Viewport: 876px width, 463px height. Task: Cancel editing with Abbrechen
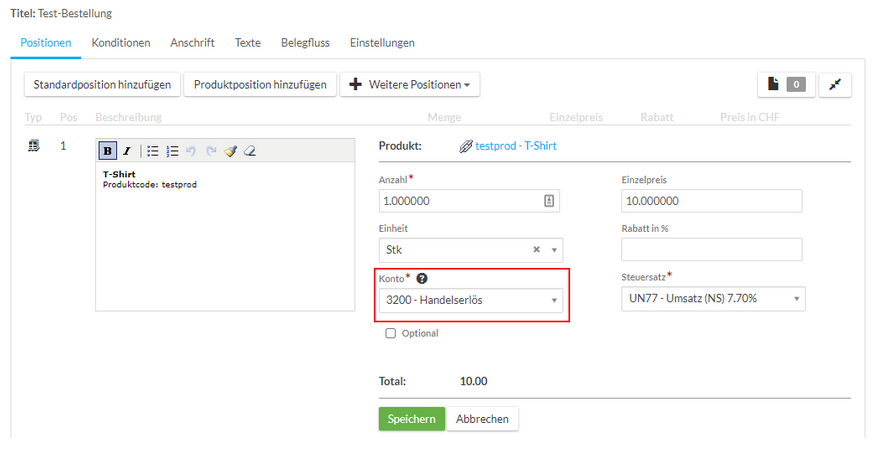click(482, 419)
